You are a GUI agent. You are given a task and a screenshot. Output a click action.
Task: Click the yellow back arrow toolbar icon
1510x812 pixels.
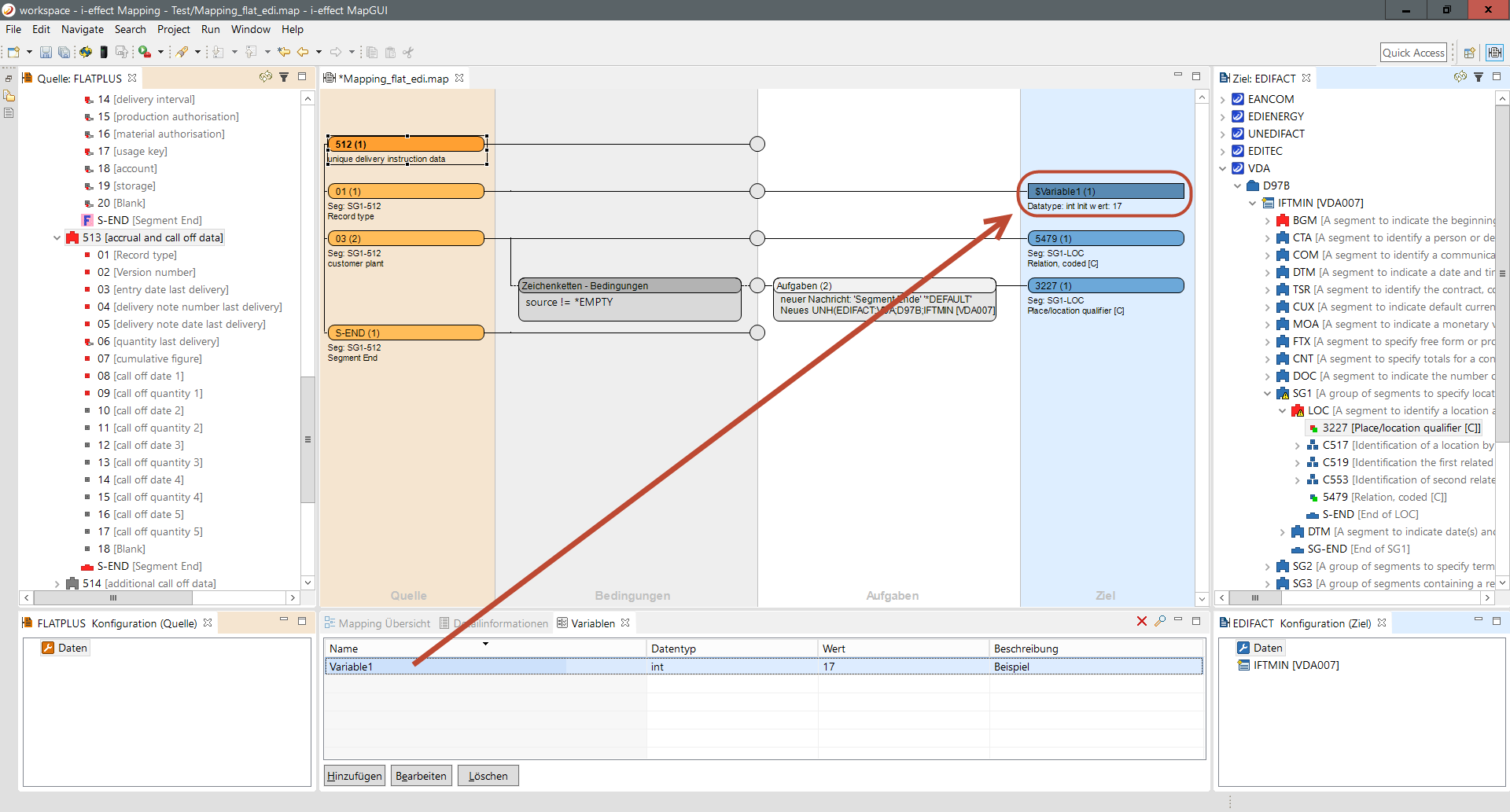(x=303, y=53)
